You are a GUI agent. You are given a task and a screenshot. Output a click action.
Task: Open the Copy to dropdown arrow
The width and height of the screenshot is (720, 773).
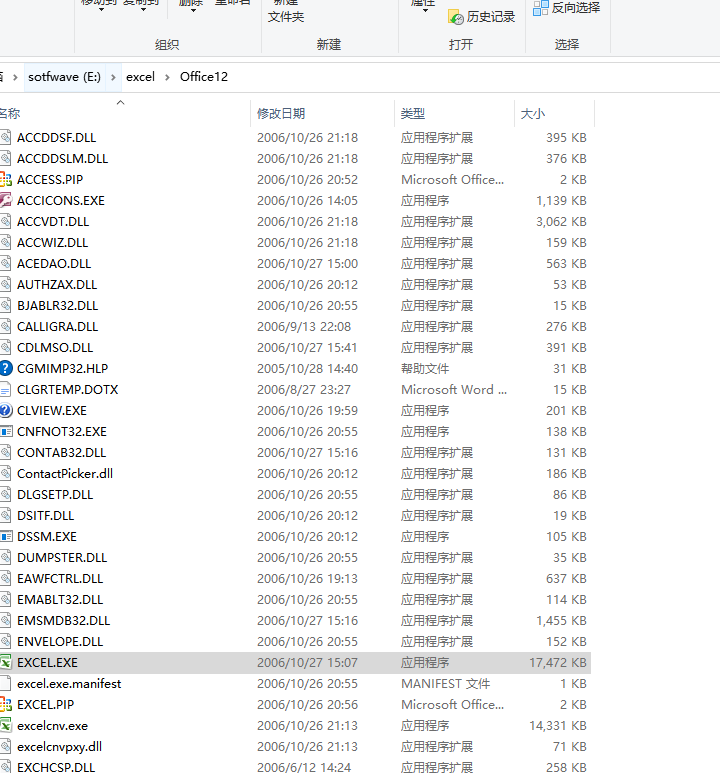143,9
